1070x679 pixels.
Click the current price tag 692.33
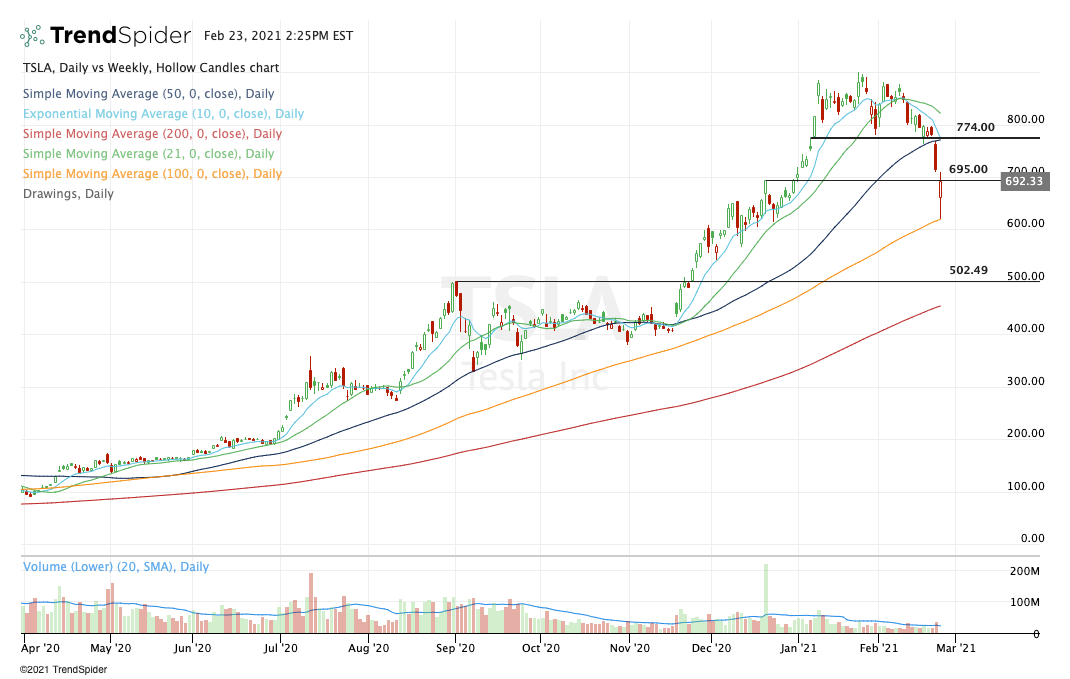click(x=1025, y=182)
